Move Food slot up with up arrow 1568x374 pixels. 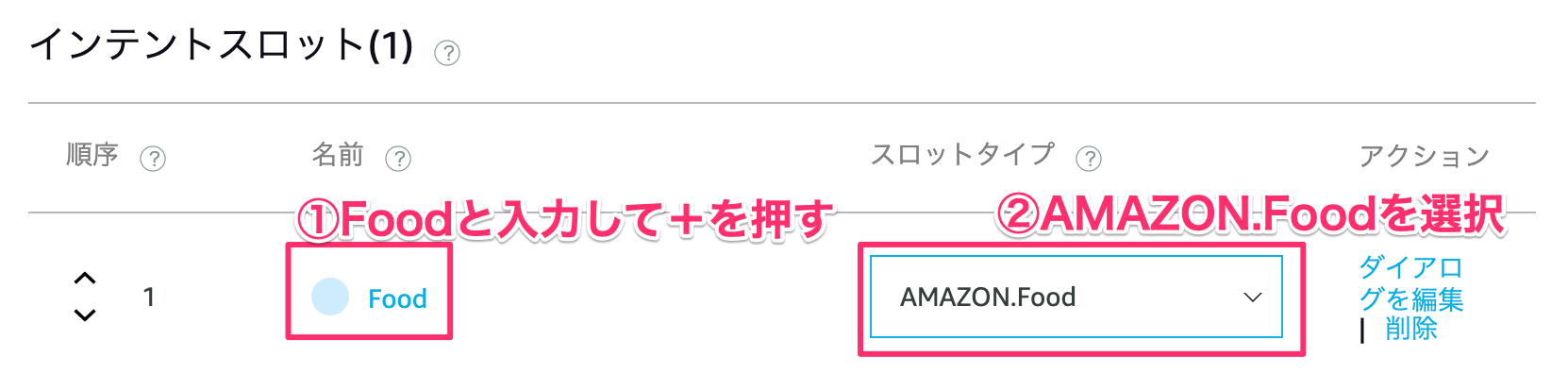(x=85, y=279)
